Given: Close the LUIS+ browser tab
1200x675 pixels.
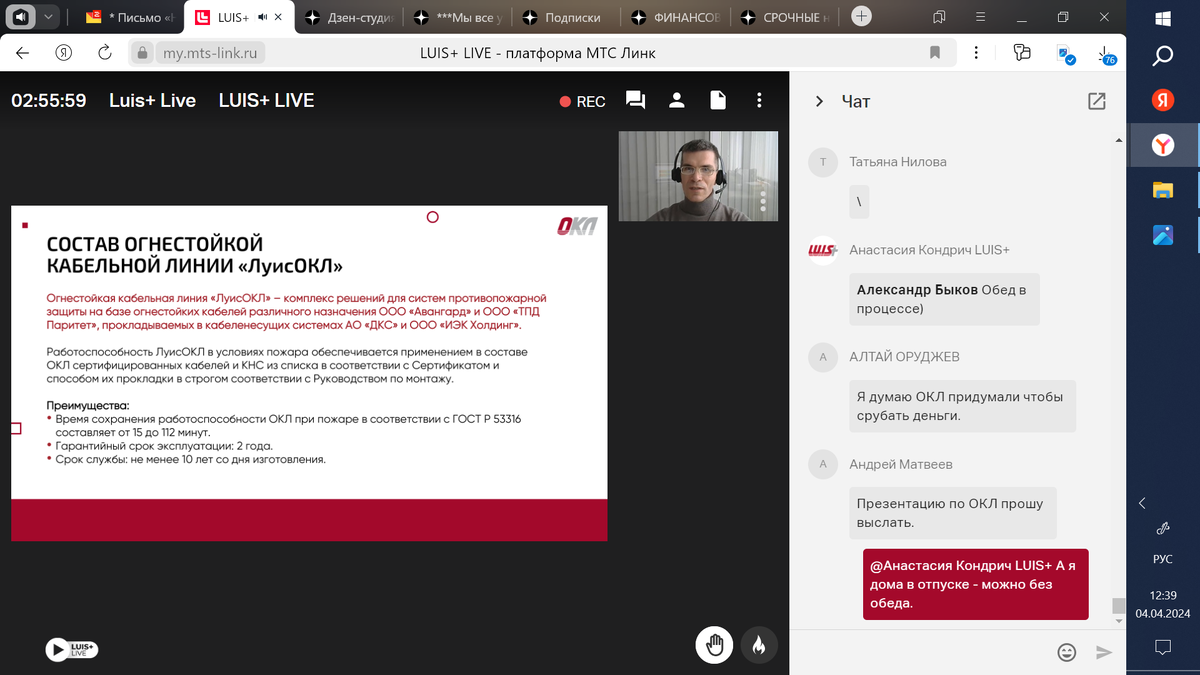Looking at the screenshot, I should pyautogui.click(x=278, y=17).
